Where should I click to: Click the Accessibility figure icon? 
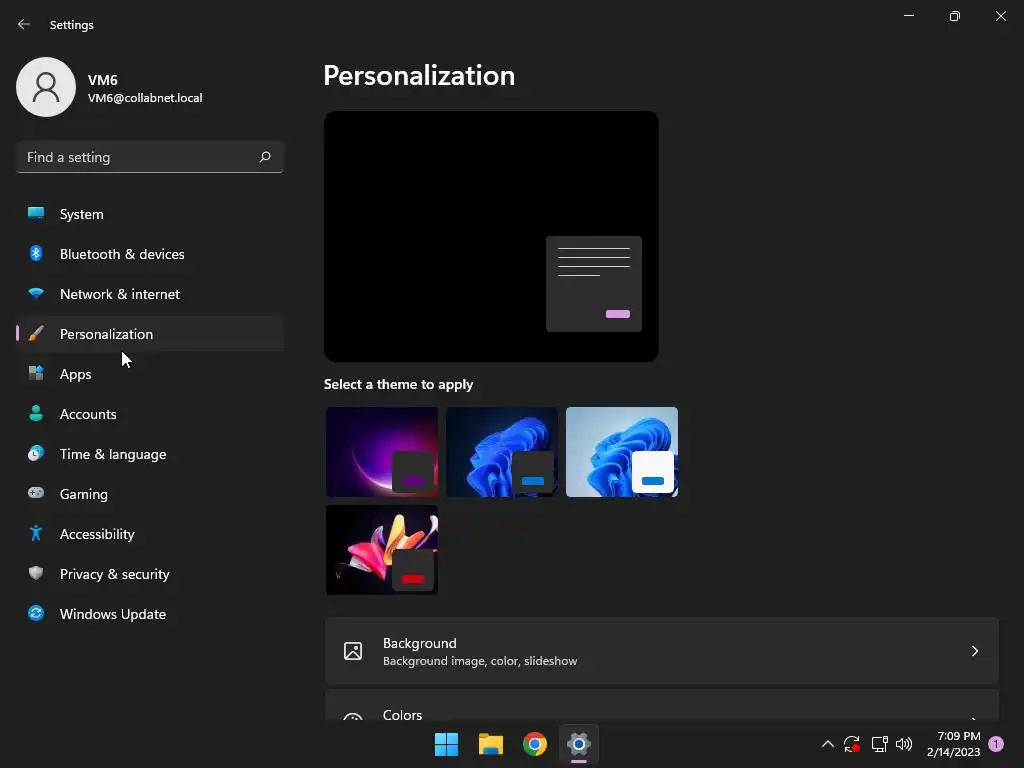tap(36, 534)
